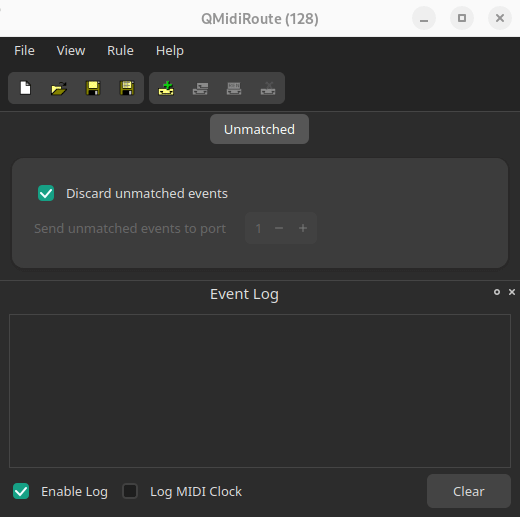Uncheck Discard unmatched events

pyautogui.click(x=46, y=193)
